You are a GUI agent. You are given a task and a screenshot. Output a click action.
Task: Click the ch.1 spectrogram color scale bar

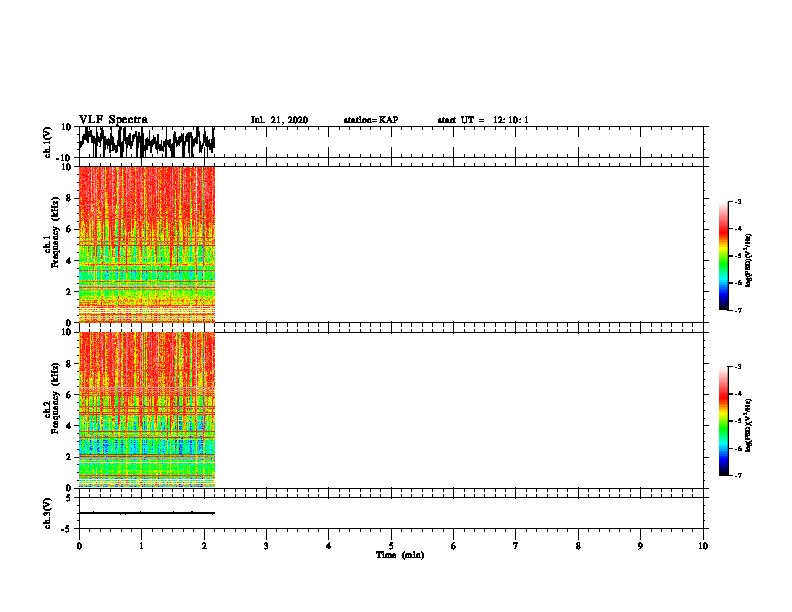pos(723,256)
